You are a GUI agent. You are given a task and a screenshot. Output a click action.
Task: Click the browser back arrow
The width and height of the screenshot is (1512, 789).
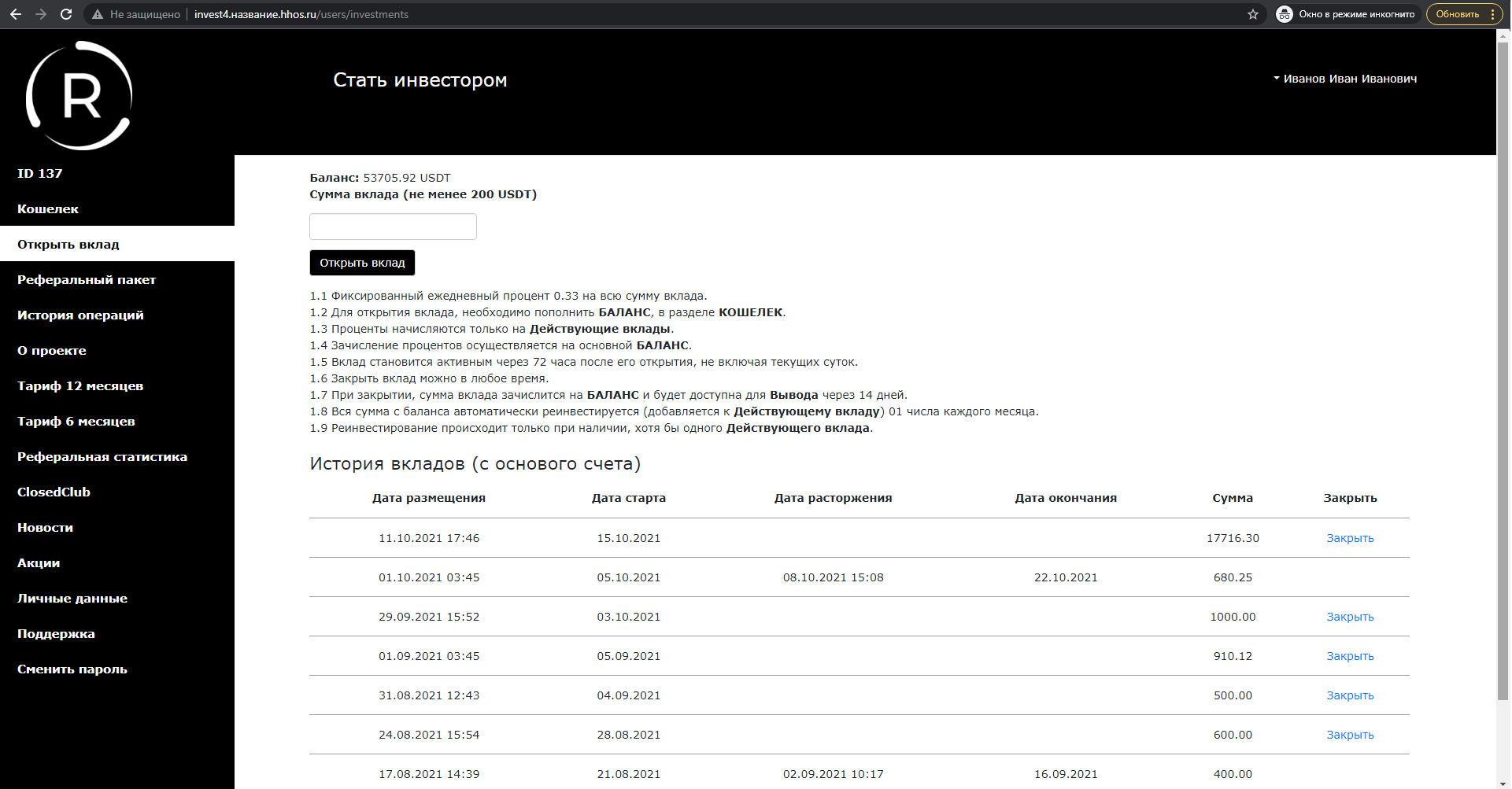click(16, 14)
